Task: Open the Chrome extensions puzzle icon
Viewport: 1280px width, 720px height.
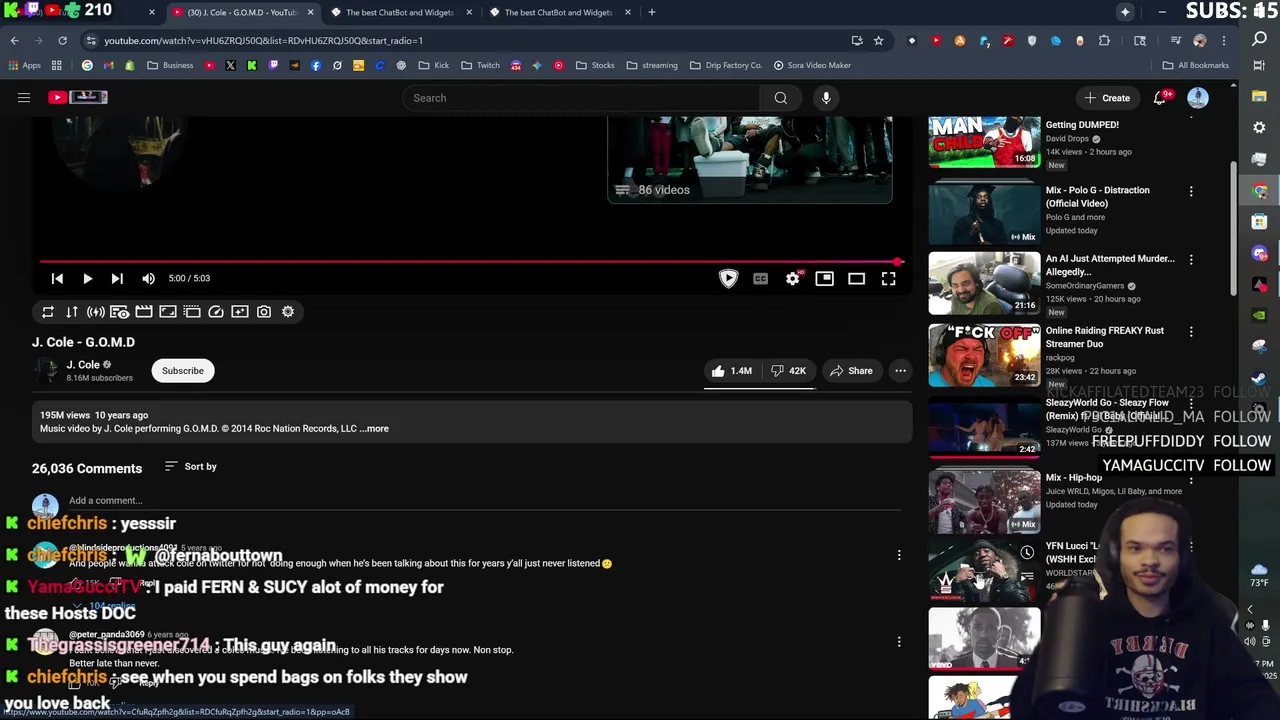Action: pos(1104,41)
